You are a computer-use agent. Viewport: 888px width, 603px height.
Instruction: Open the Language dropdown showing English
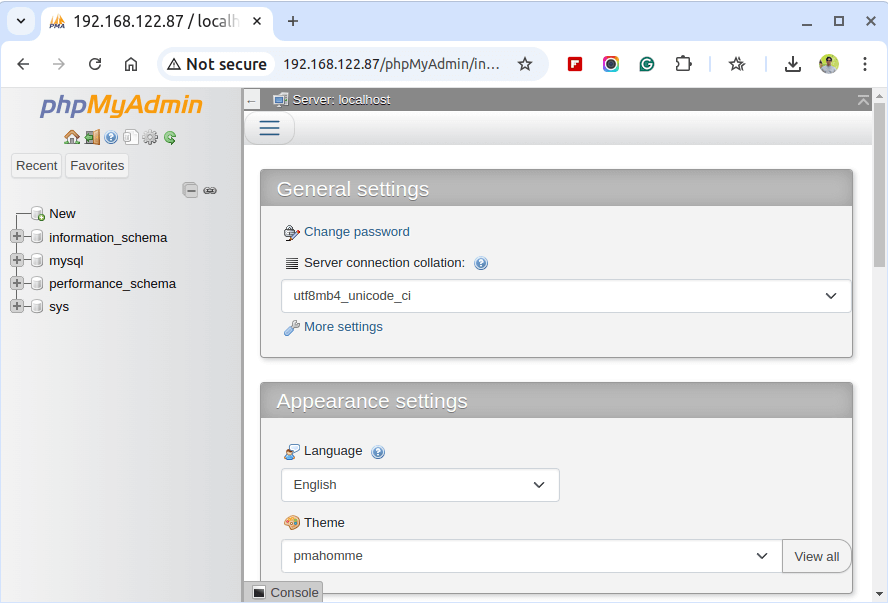click(x=420, y=485)
